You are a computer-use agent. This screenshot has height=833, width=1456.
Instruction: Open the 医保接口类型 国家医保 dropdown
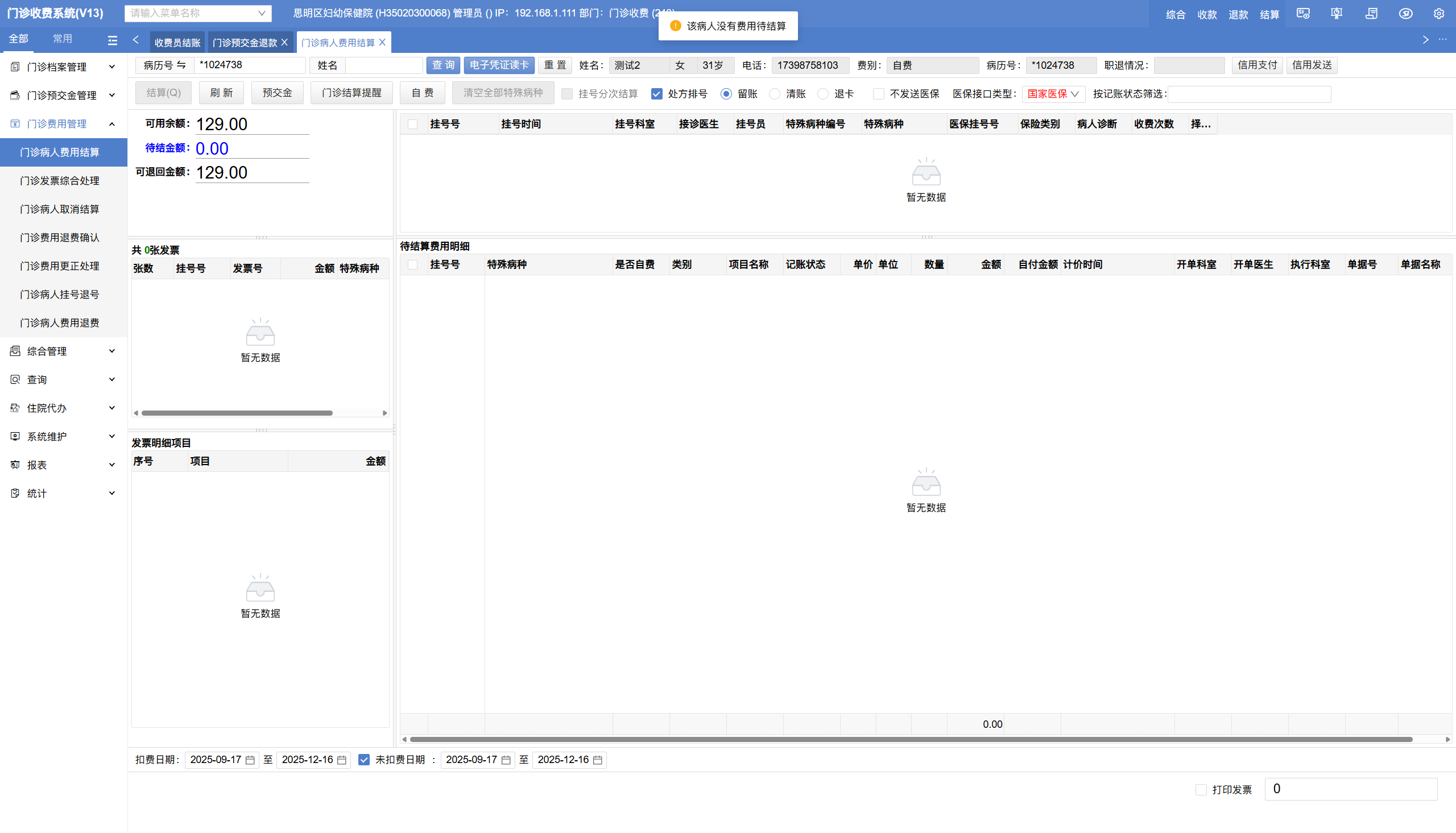tap(1053, 94)
